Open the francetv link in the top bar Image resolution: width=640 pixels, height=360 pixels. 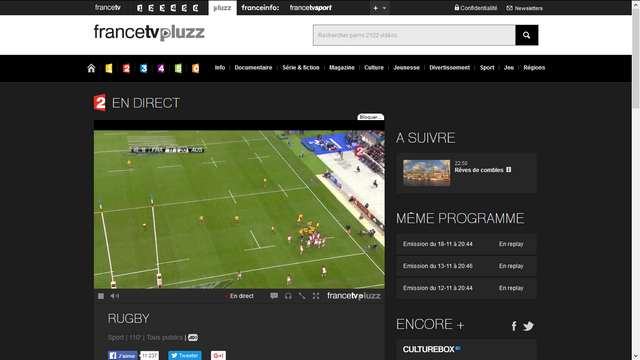point(108,7)
